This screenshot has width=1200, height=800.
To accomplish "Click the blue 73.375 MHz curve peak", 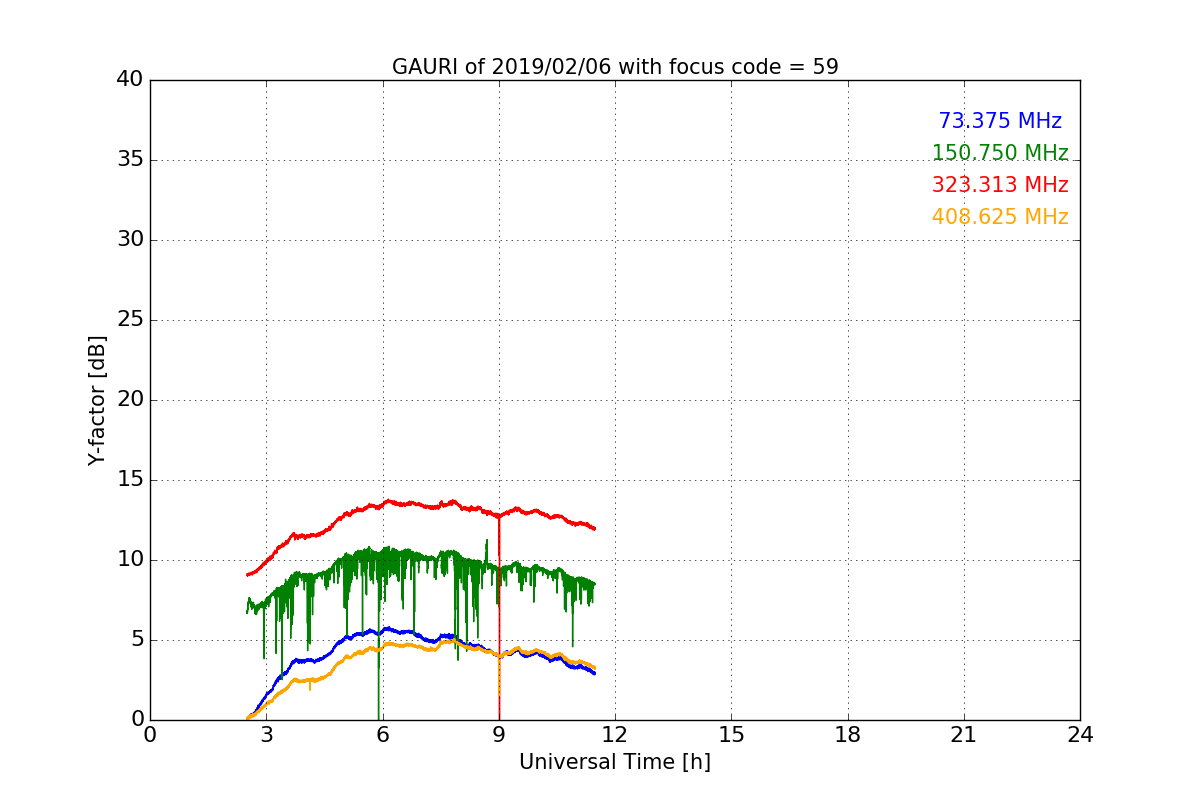I will [386, 629].
